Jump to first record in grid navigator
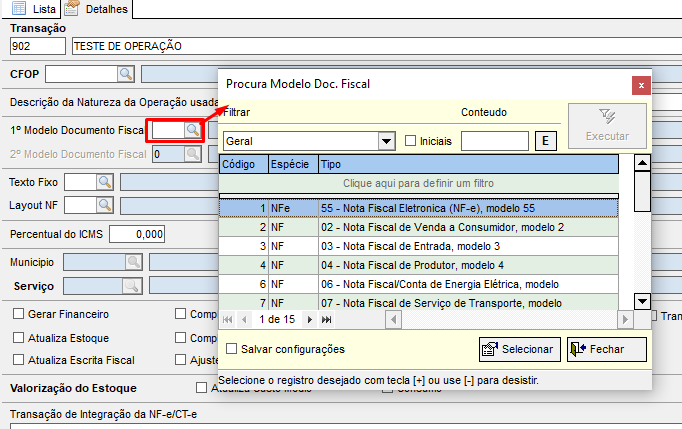This screenshot has height=429, width=682. click(227, 319)
